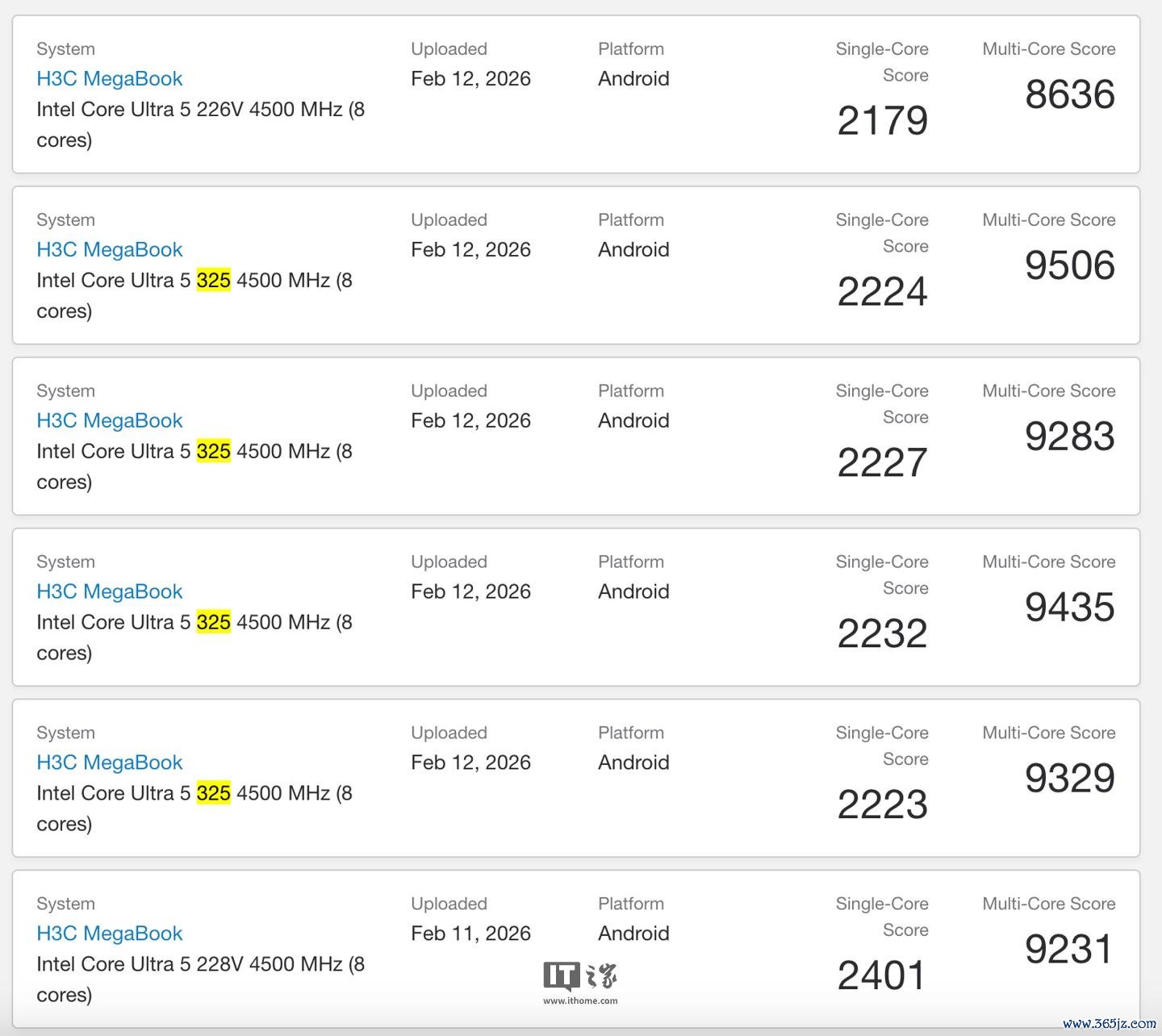Image resolution: width=1162 pixels, height=1036 pixels.
Task: Click the single-core score 2227
Action: (x=882, y=463)
